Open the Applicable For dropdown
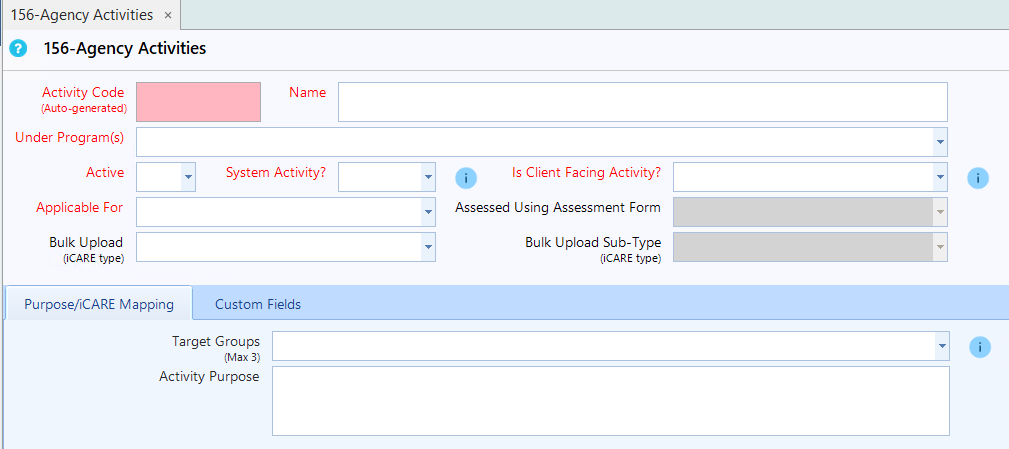The height and width of the screenshot is (449, 1009). tap(428, 212)
